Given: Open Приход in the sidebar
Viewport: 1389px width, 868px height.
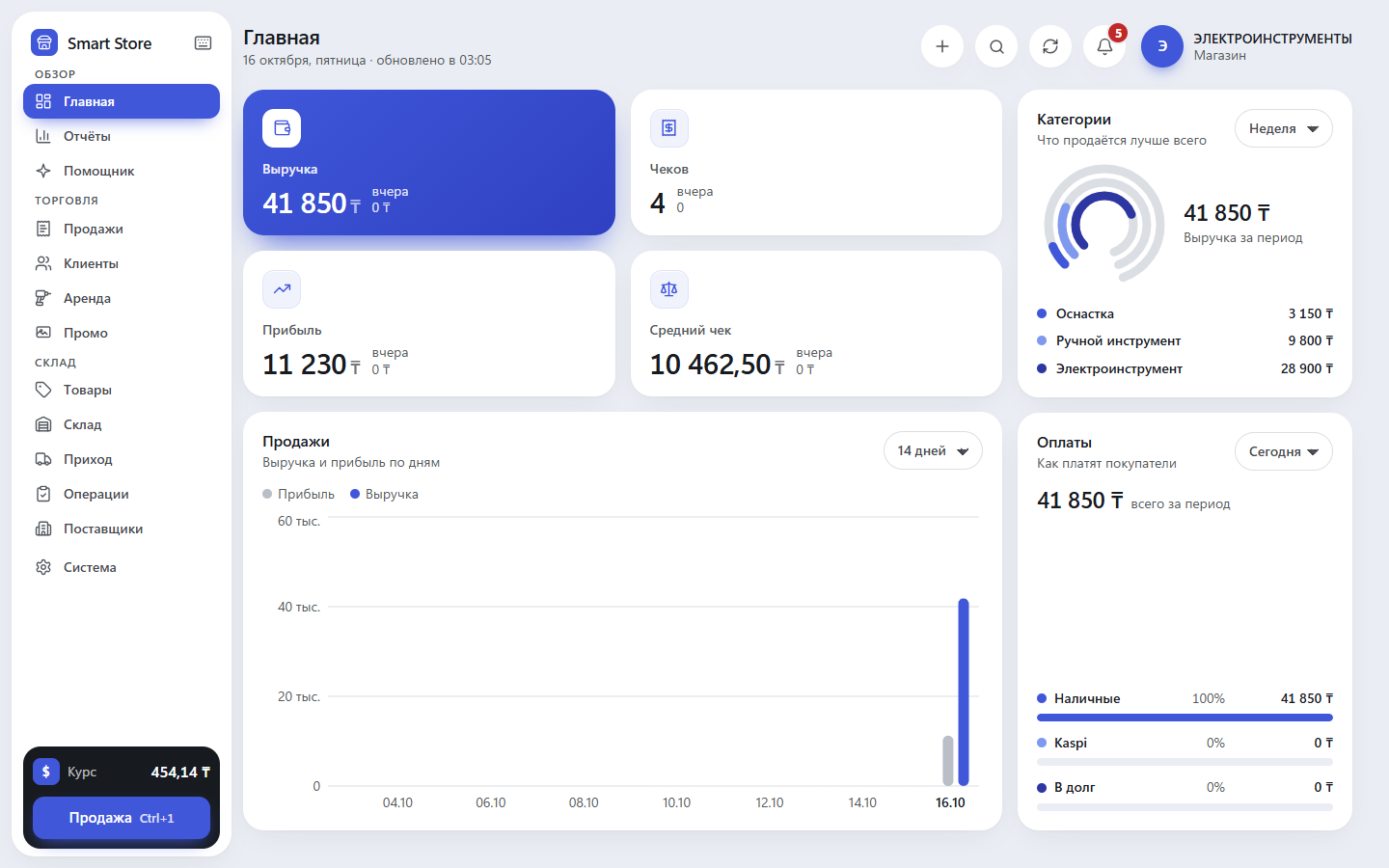Looking at the screenshot, I should pos(122,459).
